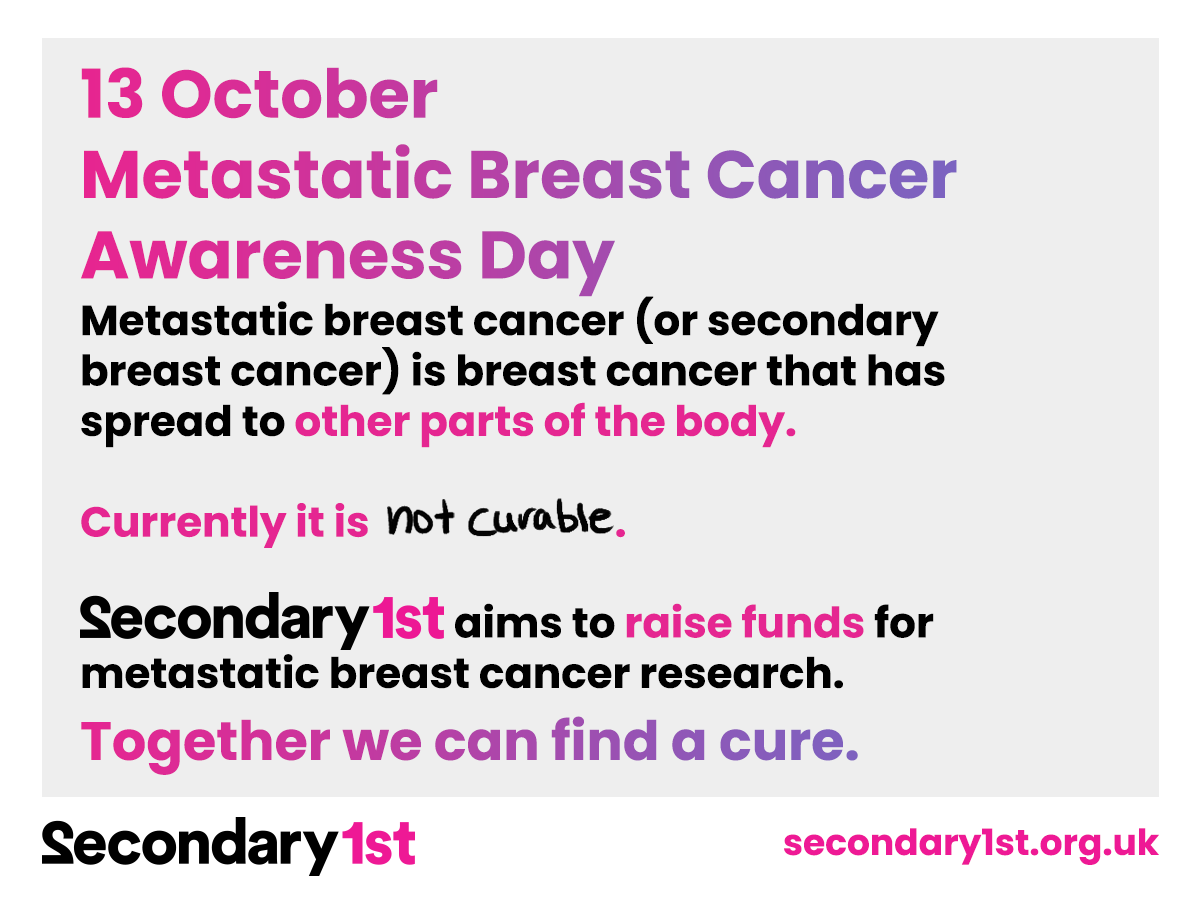Click the 'Awareness Day' heading text
Screen dimensions: 1200x900
(x=347, y=256)
